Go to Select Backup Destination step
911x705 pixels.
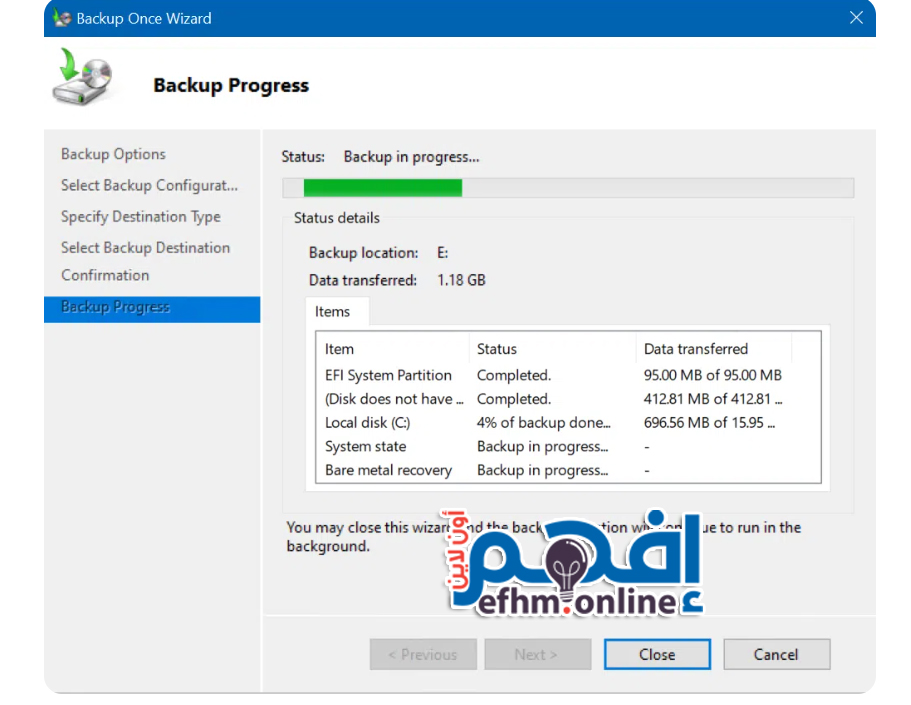point(145,247)
